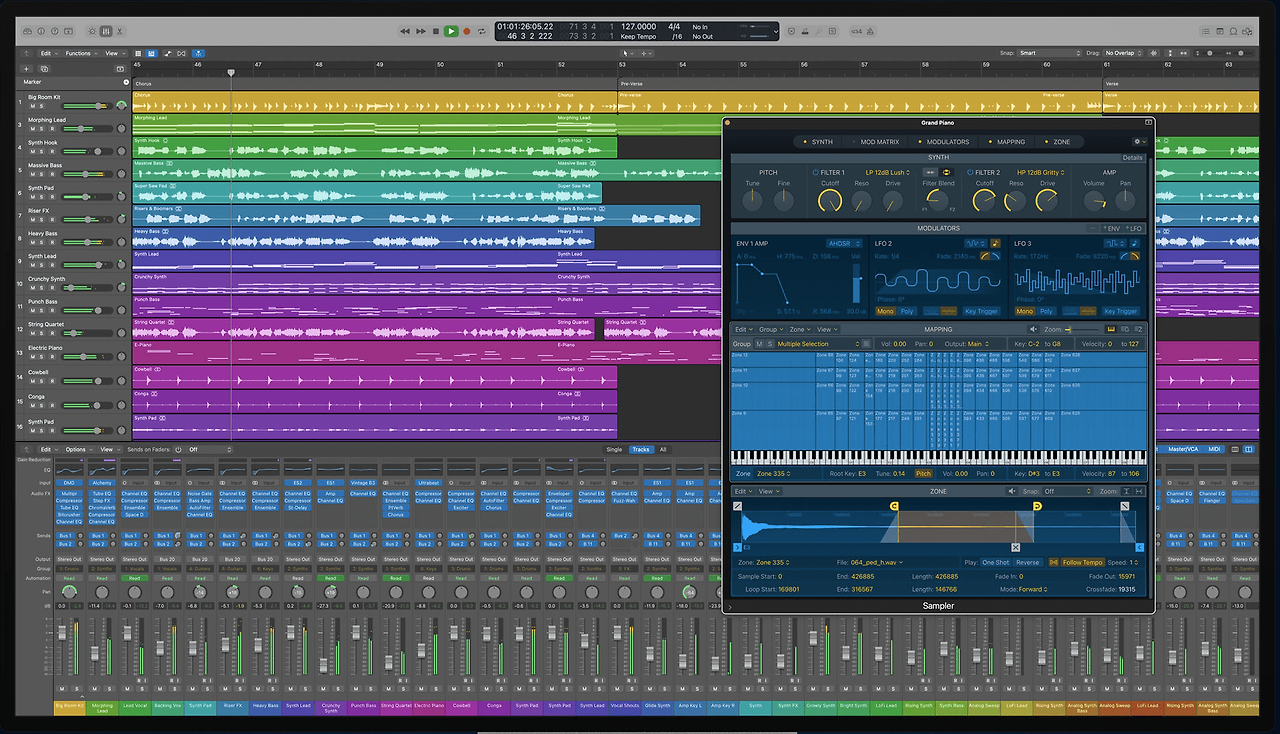Viewport: 1280px width, 734px height.
Task: Toggle Filter 1 power button on
Action: (815, 173)
